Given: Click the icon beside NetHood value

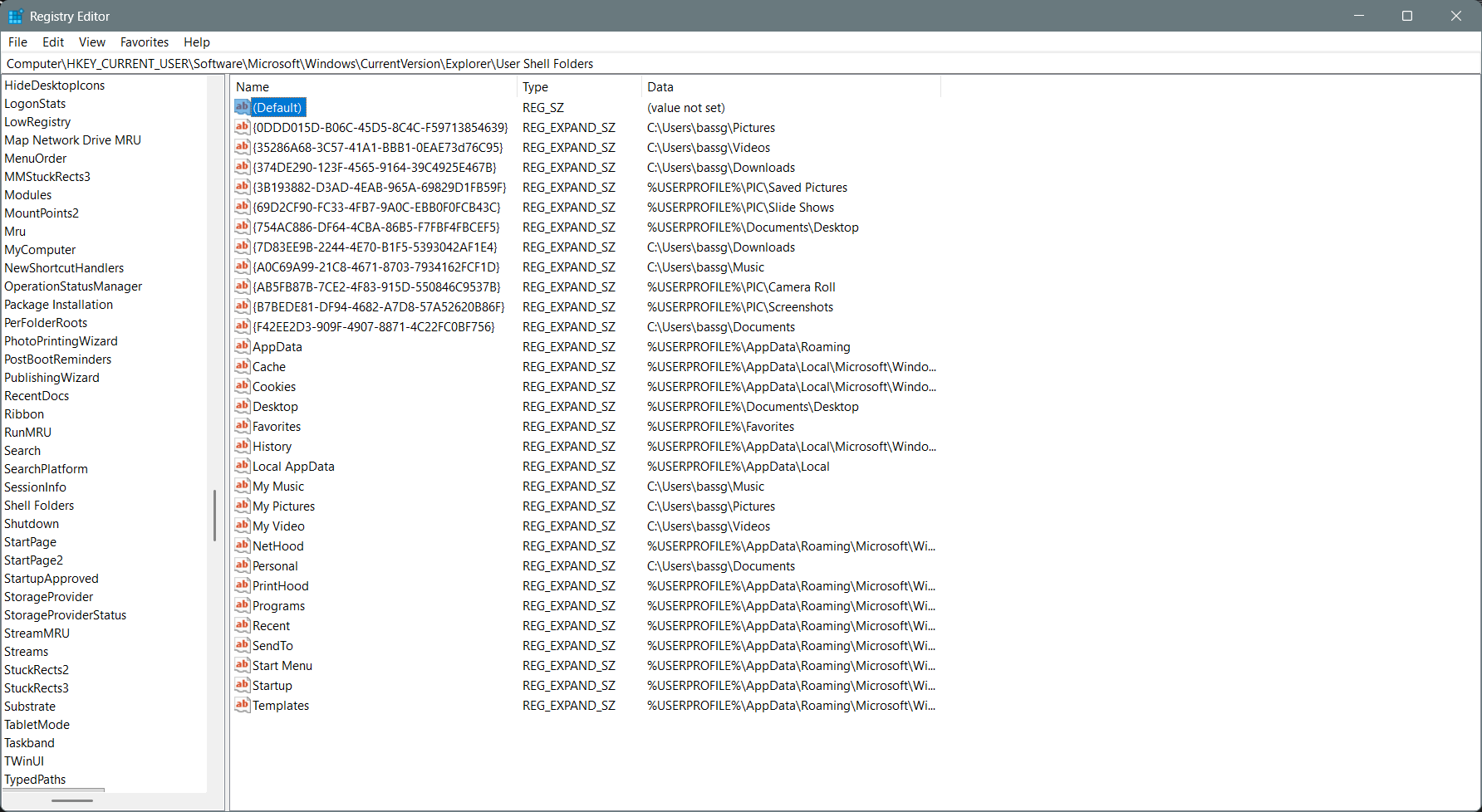Looking at the screenshot, I should (242, 545).
